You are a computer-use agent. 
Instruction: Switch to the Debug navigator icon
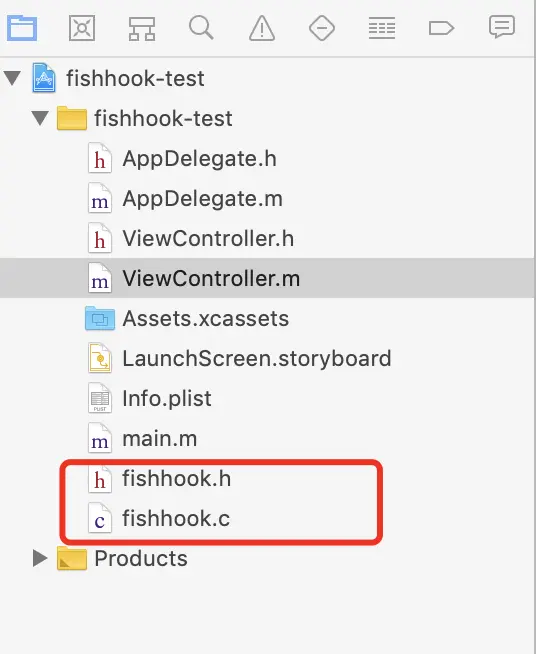[382, 28]
